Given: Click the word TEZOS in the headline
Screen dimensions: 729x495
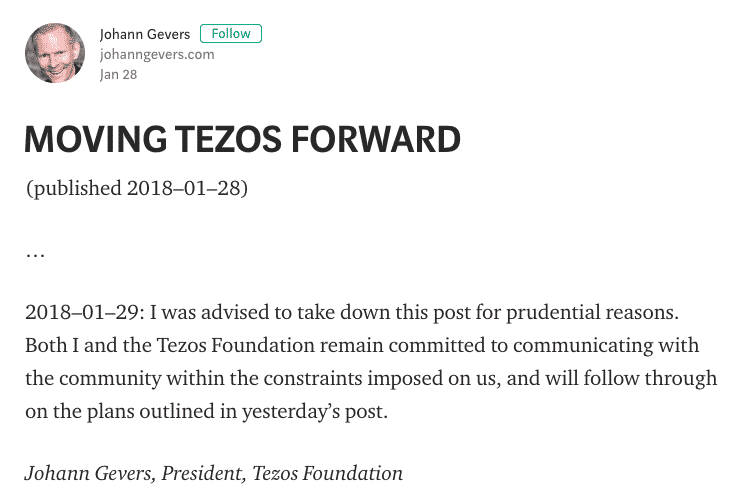Looking at the screenshot, I should click(x=222, y=140).
